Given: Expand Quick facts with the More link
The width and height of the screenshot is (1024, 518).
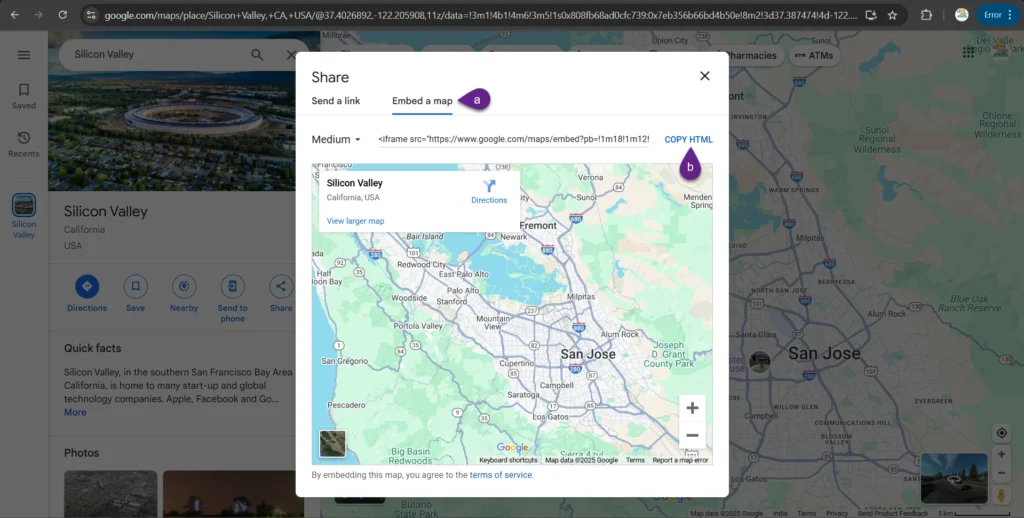Looking at the screenshot, I should coord(75,412).
